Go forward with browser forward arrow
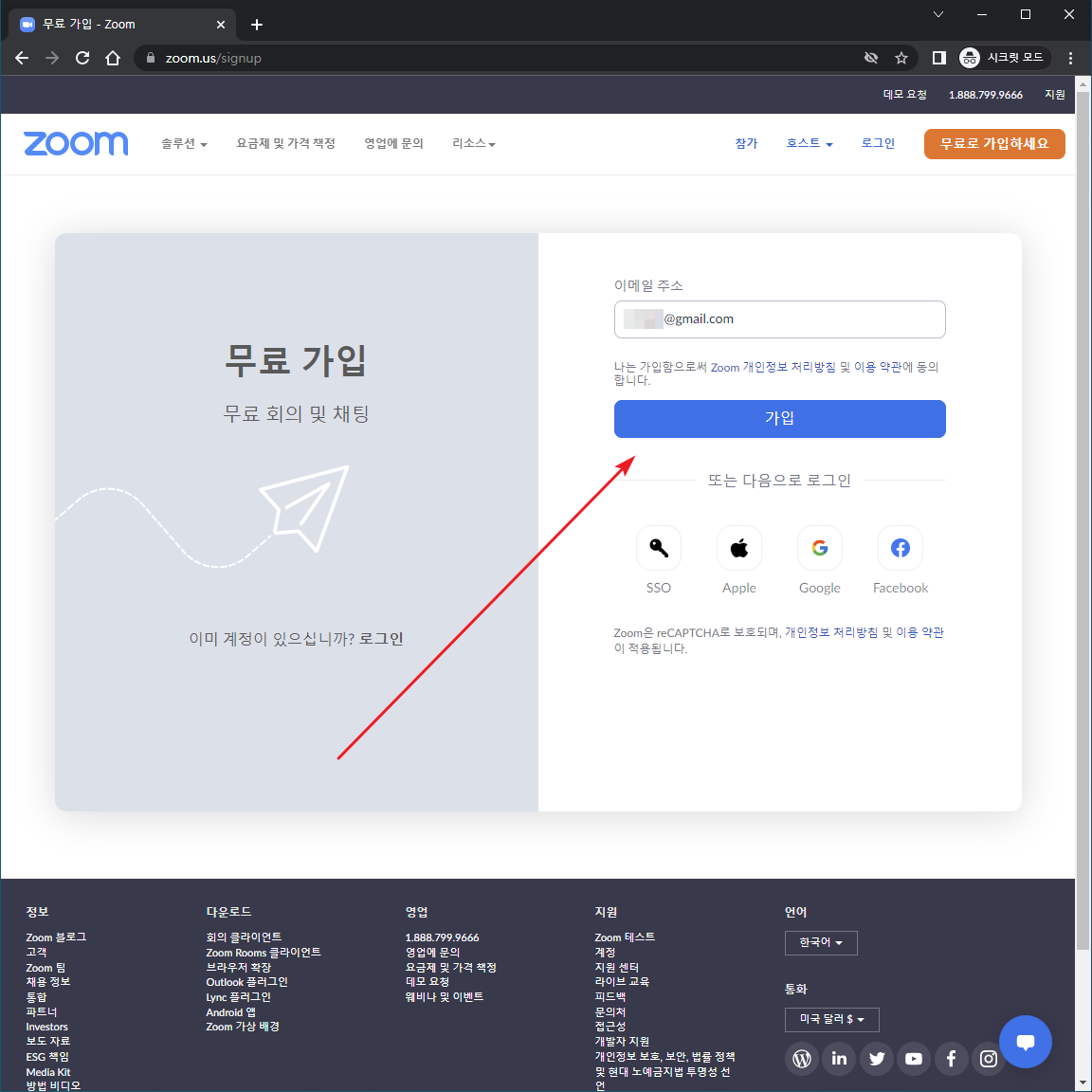 (52, 58)
